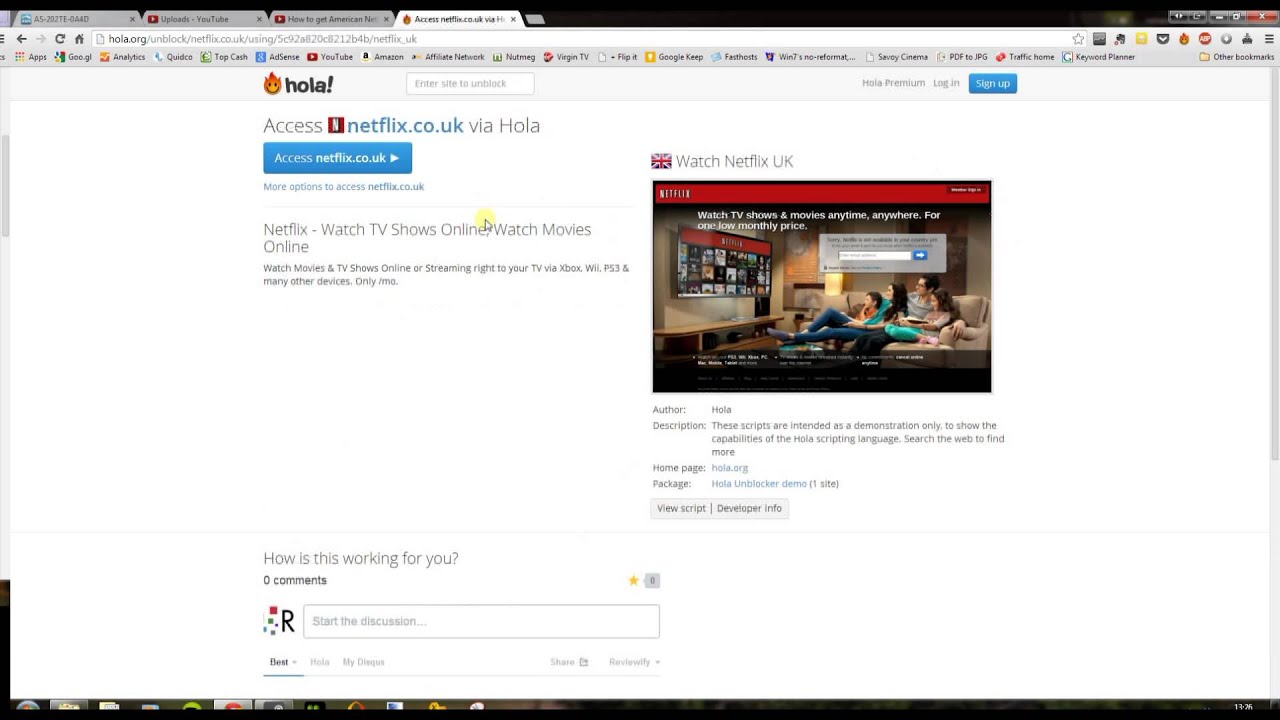
Task: Click the Hola flame extension icon in toolbar
Action: 1184,39
